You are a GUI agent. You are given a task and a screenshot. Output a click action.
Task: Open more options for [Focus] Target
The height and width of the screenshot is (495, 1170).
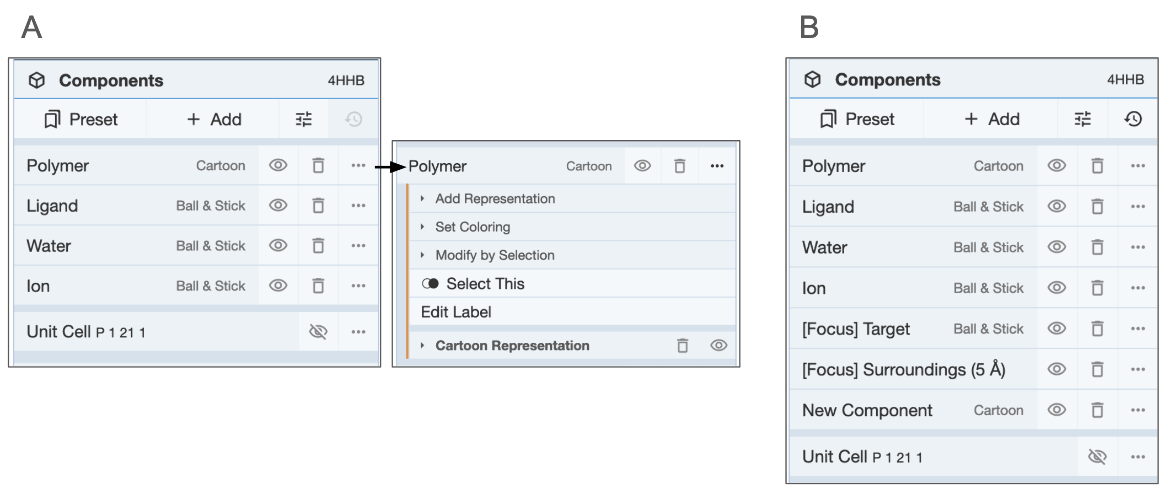1137,328
